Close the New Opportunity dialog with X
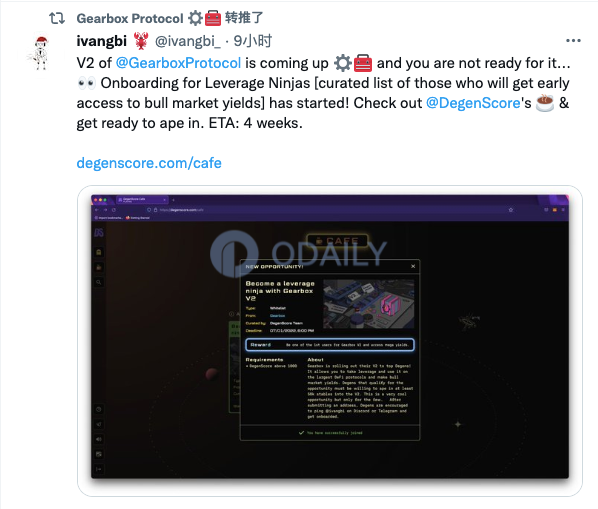The image size is (598, 509). tap(413, 266)
